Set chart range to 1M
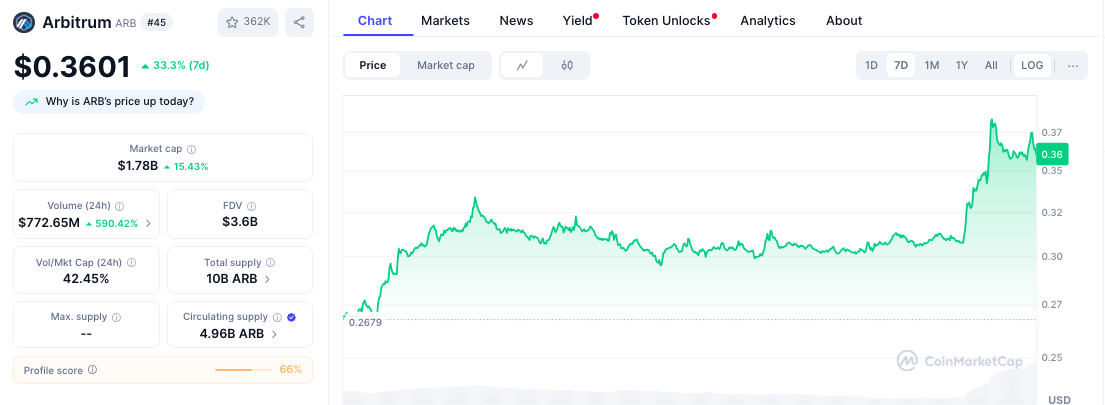 click(932, 66)
